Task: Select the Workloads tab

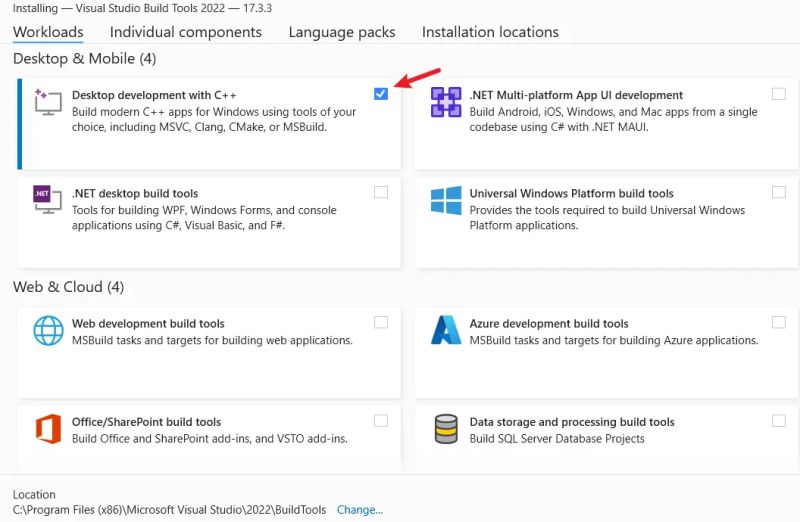Action: 48,32
